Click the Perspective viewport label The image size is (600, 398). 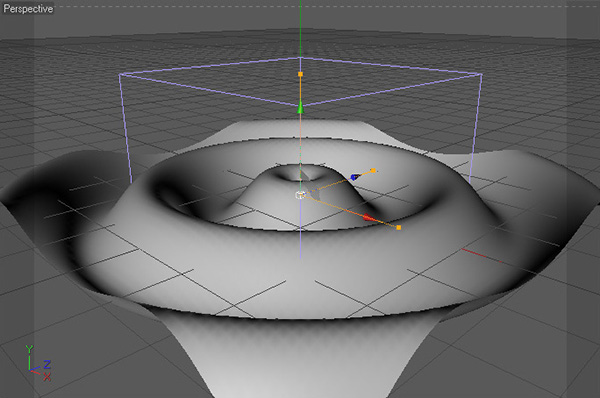28,8
